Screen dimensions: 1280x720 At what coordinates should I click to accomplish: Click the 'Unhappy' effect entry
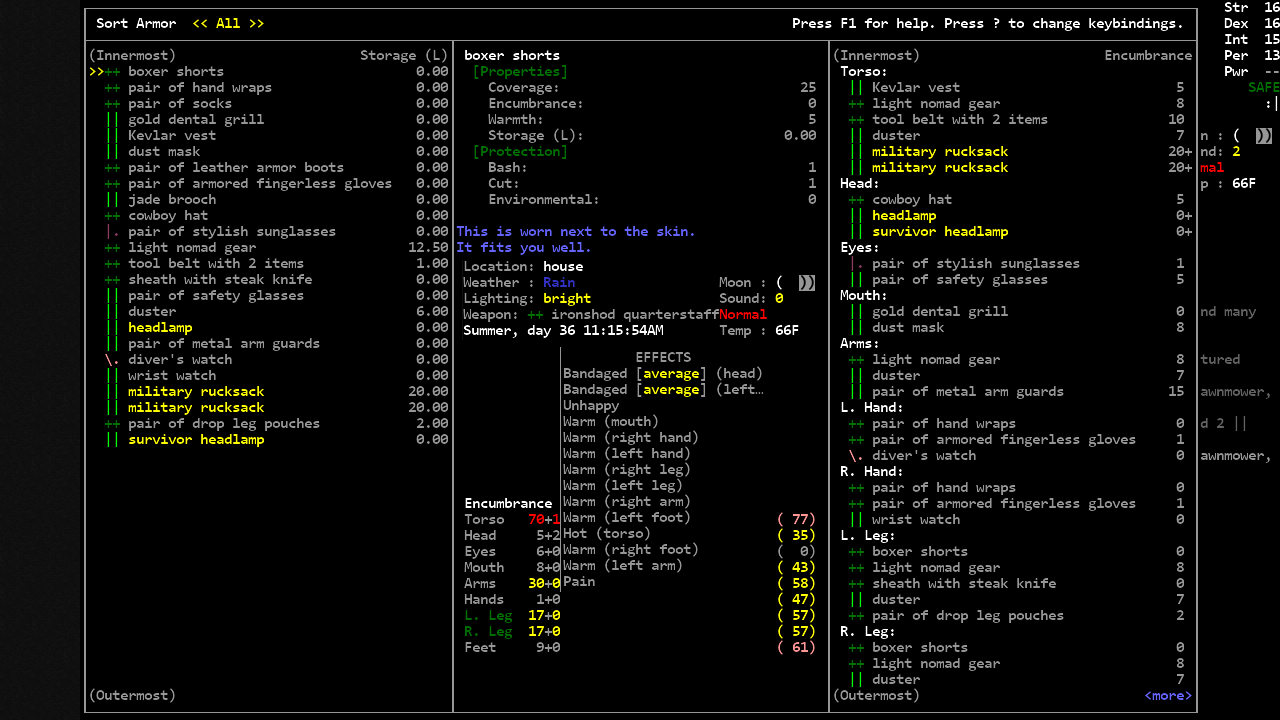[591, 405]
